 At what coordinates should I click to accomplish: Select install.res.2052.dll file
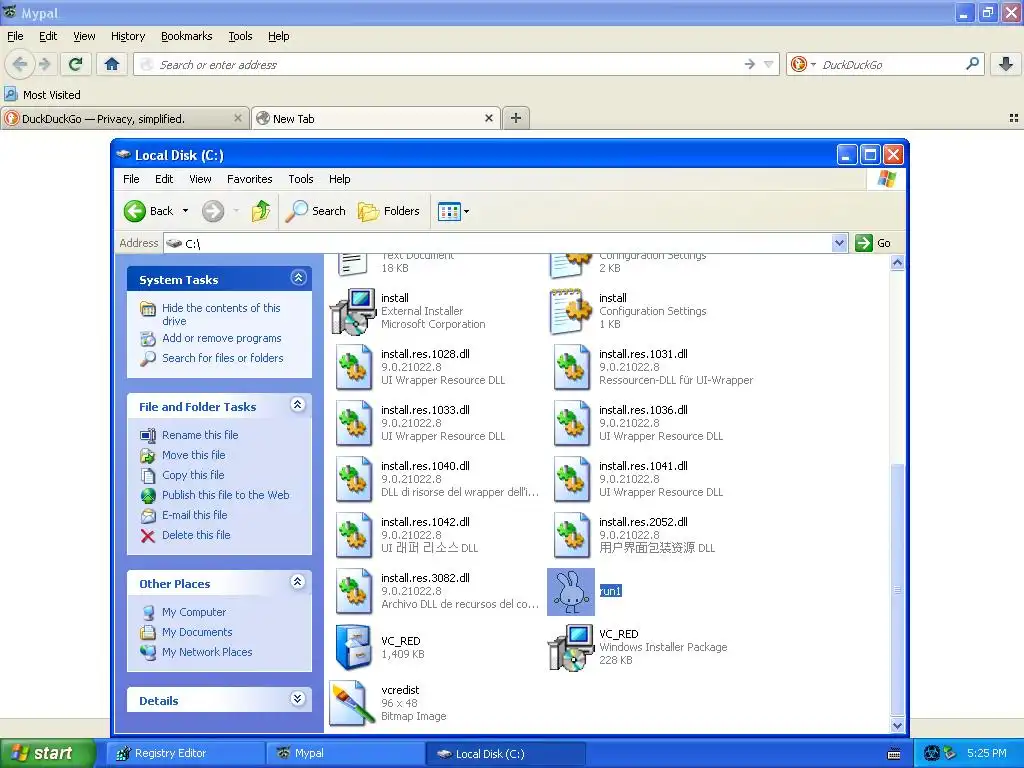pyautogui.click(x=634, y=536)
